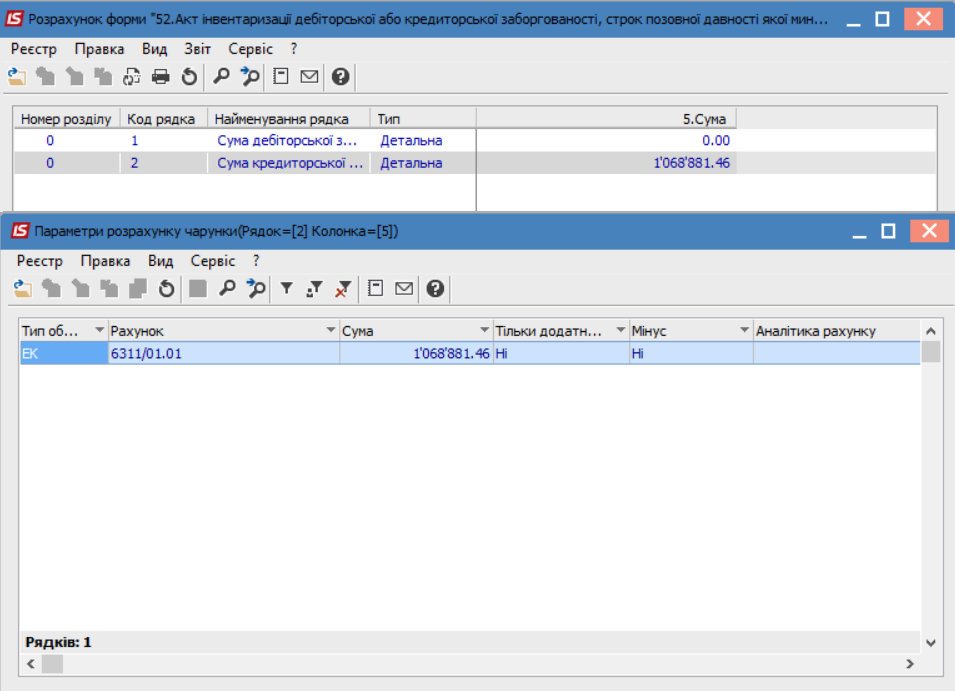Open the Вид menu in the form calculation window
The height and width of the screenshot is (691, 955).
click(154, 49)
